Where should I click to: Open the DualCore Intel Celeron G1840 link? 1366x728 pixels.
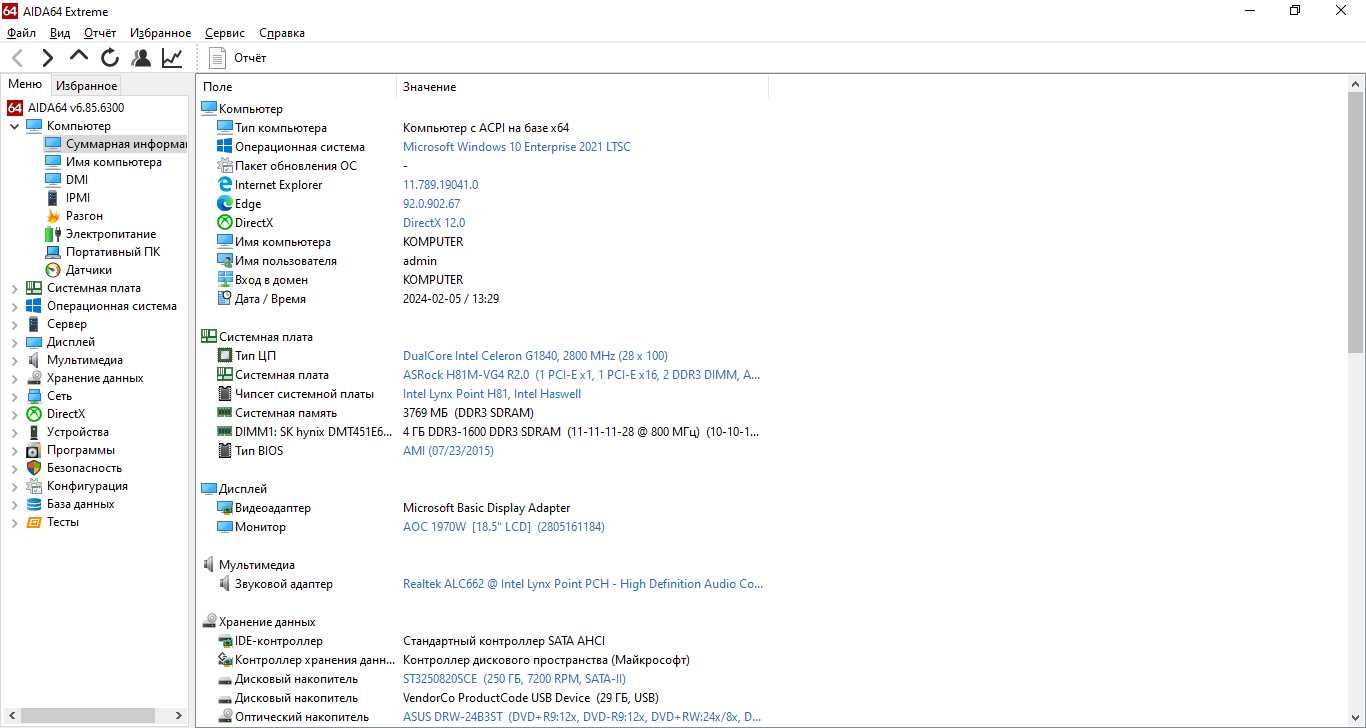click(x=535, y=356)
